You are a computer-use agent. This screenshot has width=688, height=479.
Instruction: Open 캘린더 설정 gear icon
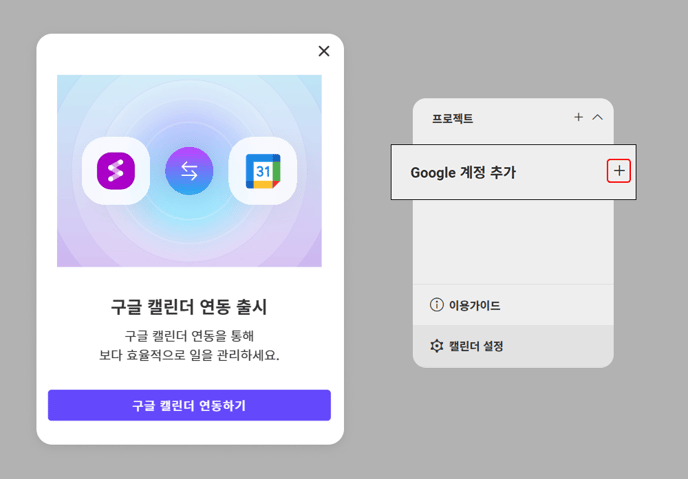pos(437,346)
